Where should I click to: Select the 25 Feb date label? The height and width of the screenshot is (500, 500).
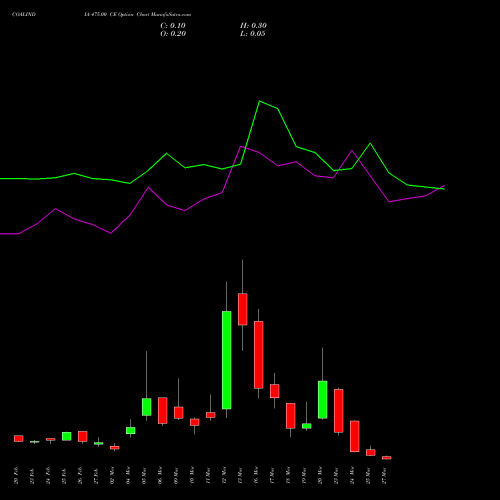[64, 476]
